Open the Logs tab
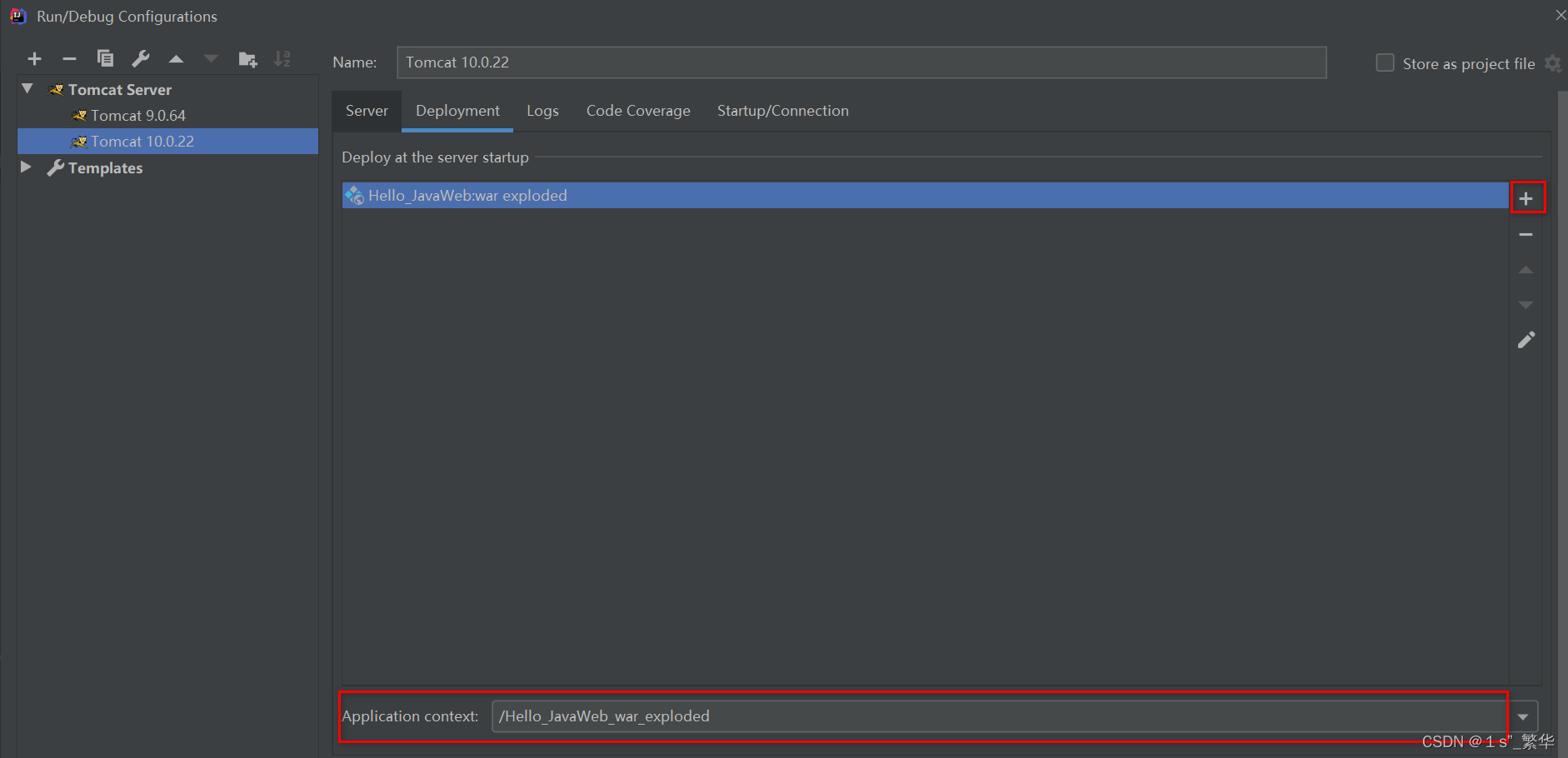Image resolution: width=1568 pixels, height=758 pixels. tap(542, 111)
